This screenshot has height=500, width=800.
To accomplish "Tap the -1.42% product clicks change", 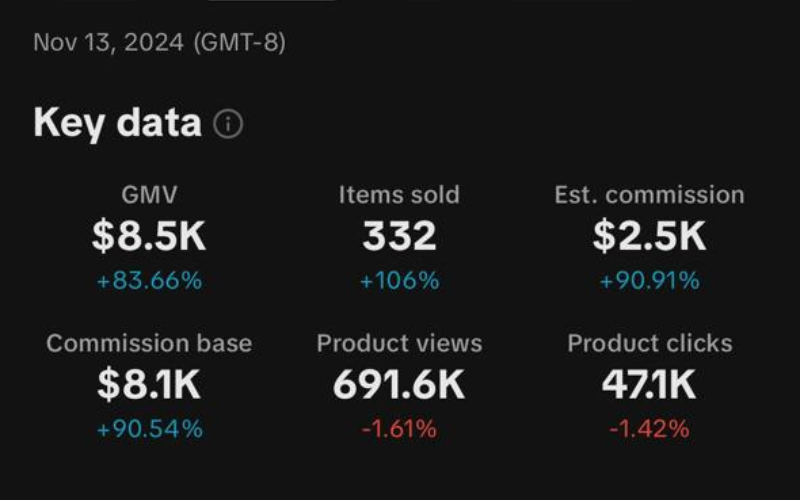I will click(649, 429).
